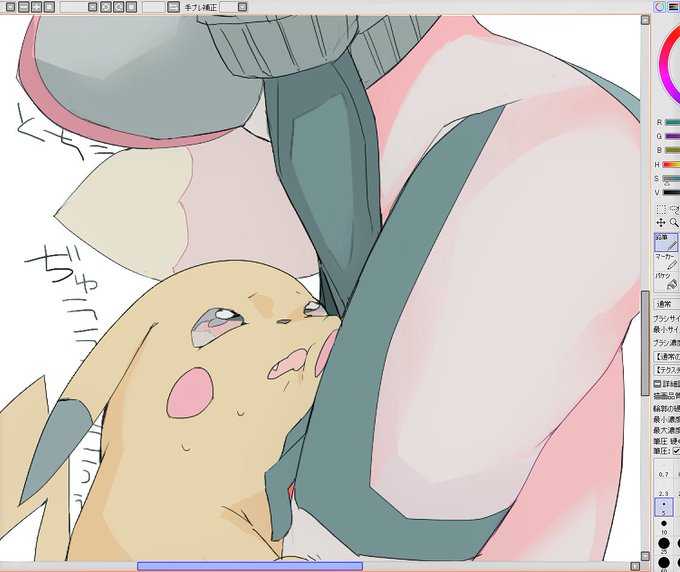Select the magnifier zoom tool
The height and width of the screenshot is (572, 680).
pyautogui.click(x=674, y=223)
